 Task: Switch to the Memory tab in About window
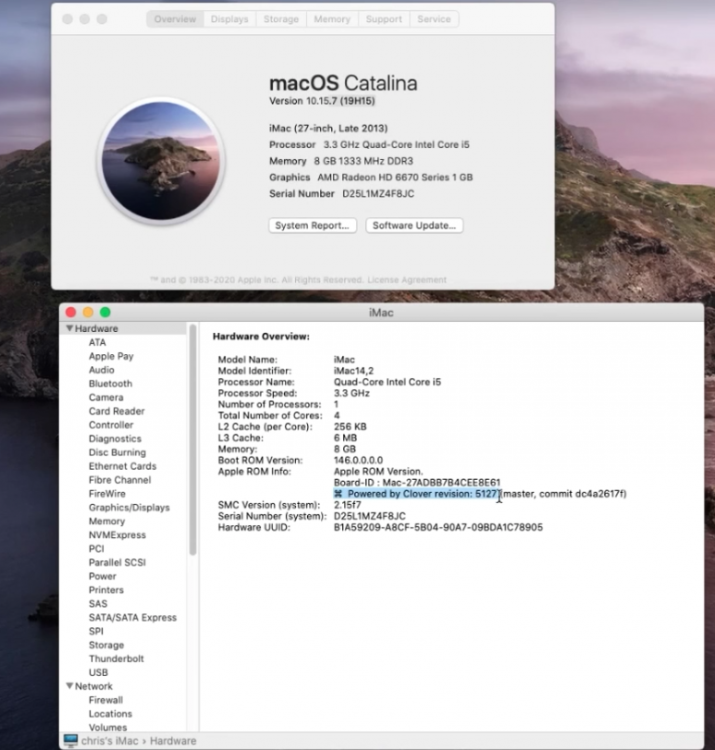point(332,19)
